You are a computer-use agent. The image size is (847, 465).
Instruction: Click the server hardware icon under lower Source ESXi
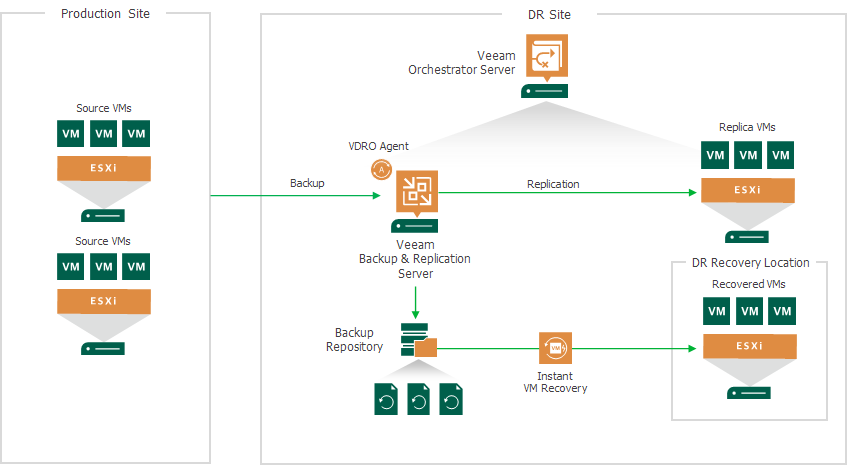coord(103,348)
